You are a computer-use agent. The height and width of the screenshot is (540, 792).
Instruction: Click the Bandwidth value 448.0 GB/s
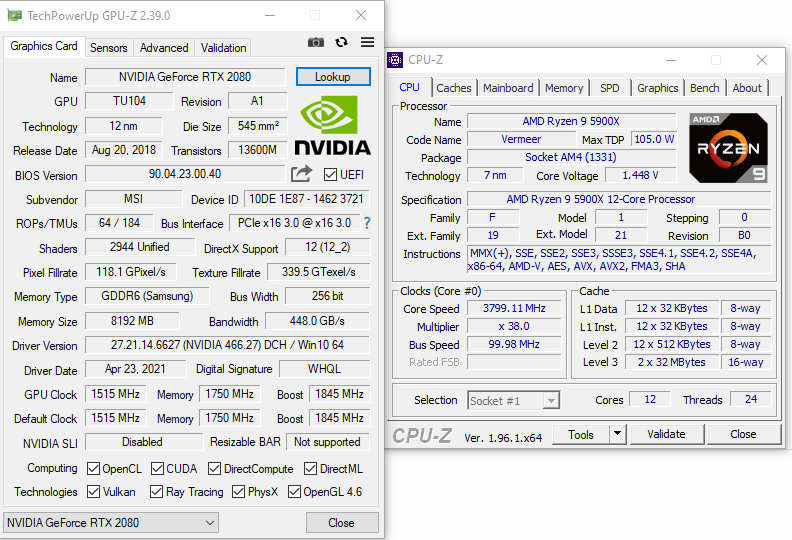pyautogui.click(x=317, y=321)
